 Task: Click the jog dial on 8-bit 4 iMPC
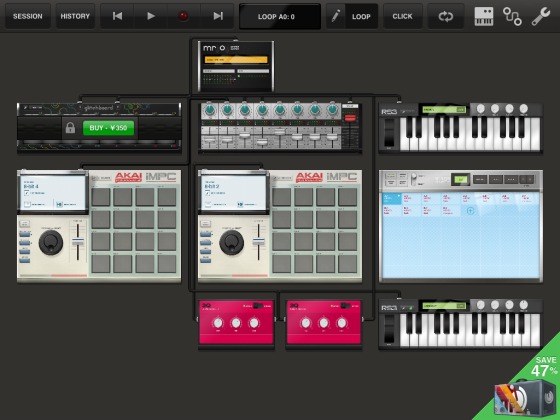51,243
